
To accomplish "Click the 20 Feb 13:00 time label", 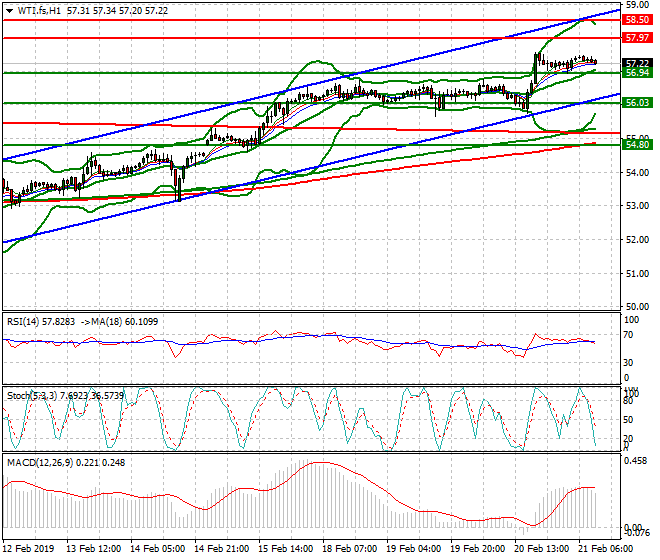I will 542,549.
